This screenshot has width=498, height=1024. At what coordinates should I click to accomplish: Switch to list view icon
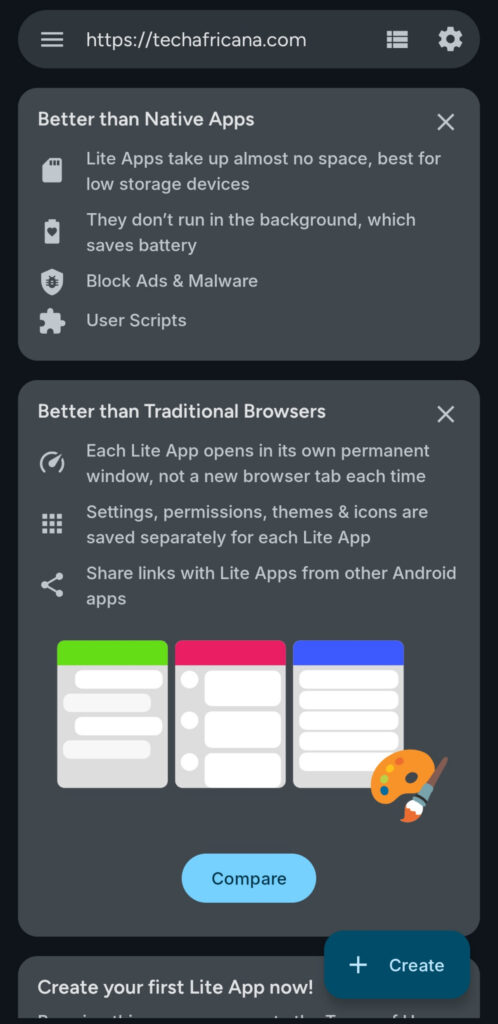(x=397, y=40)
